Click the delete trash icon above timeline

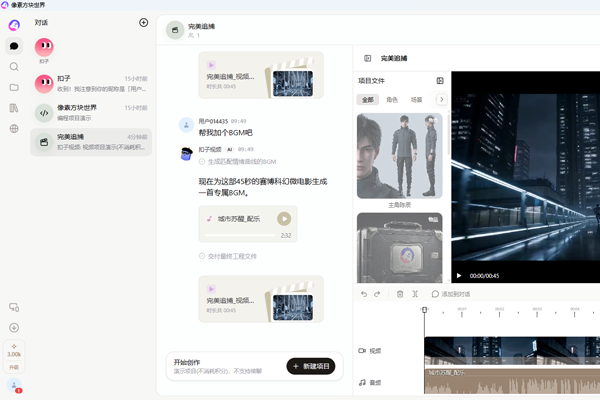point(400,294)
